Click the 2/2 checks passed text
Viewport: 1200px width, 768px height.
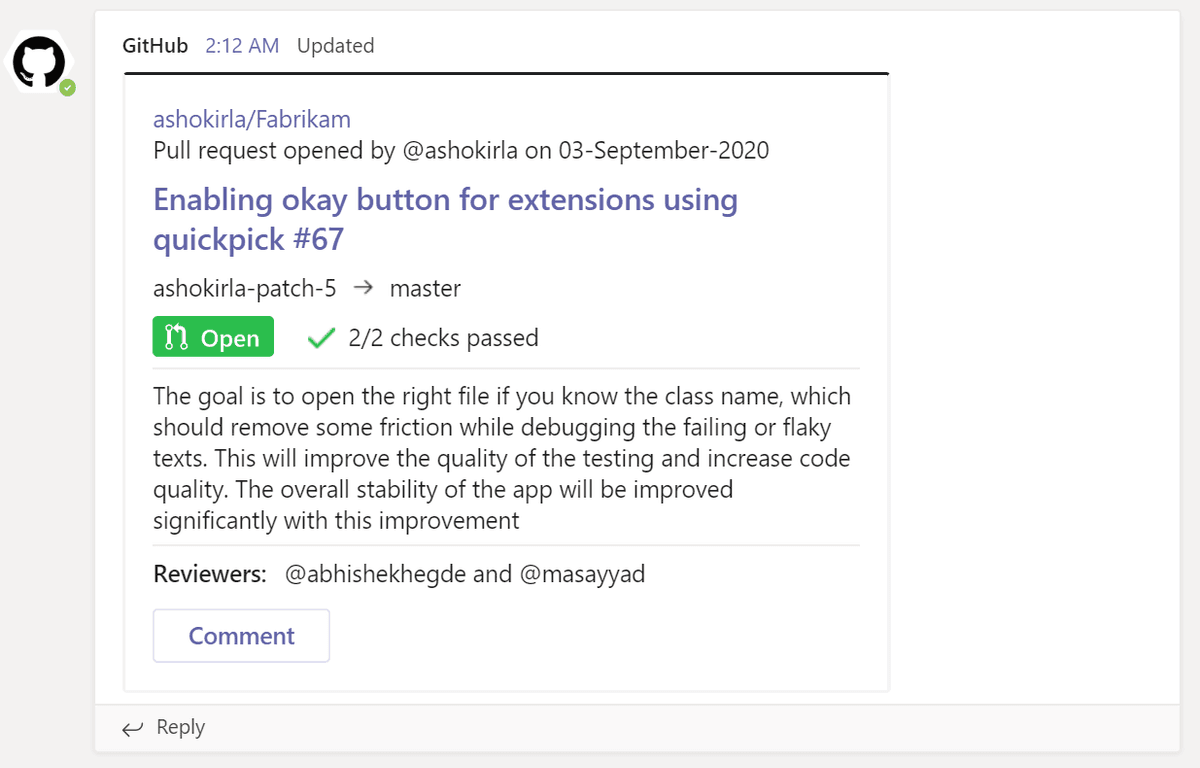[444, 338]
